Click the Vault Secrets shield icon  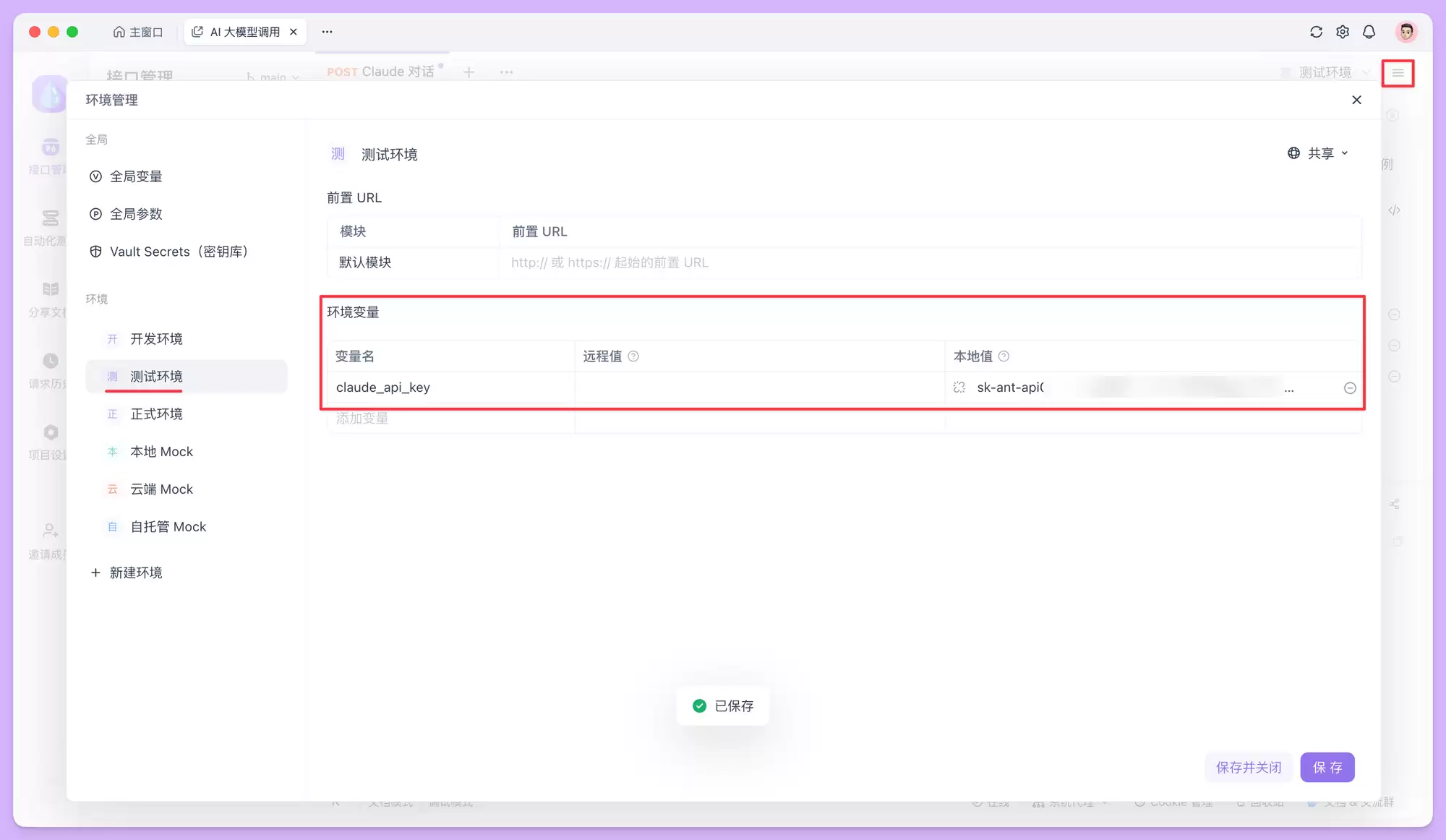coord(95,252)
